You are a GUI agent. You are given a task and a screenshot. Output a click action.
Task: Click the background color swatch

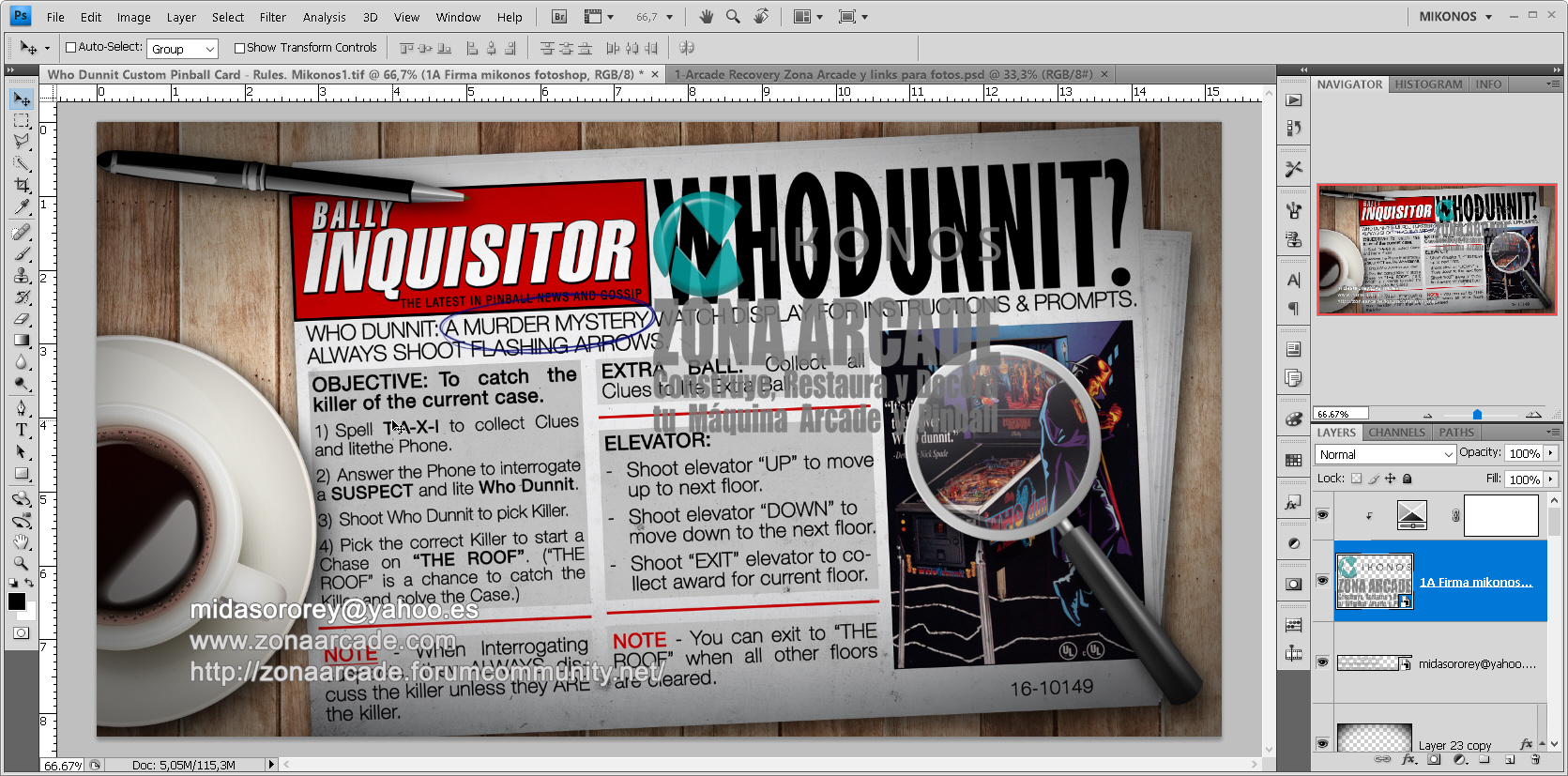[x=28, y=613]
